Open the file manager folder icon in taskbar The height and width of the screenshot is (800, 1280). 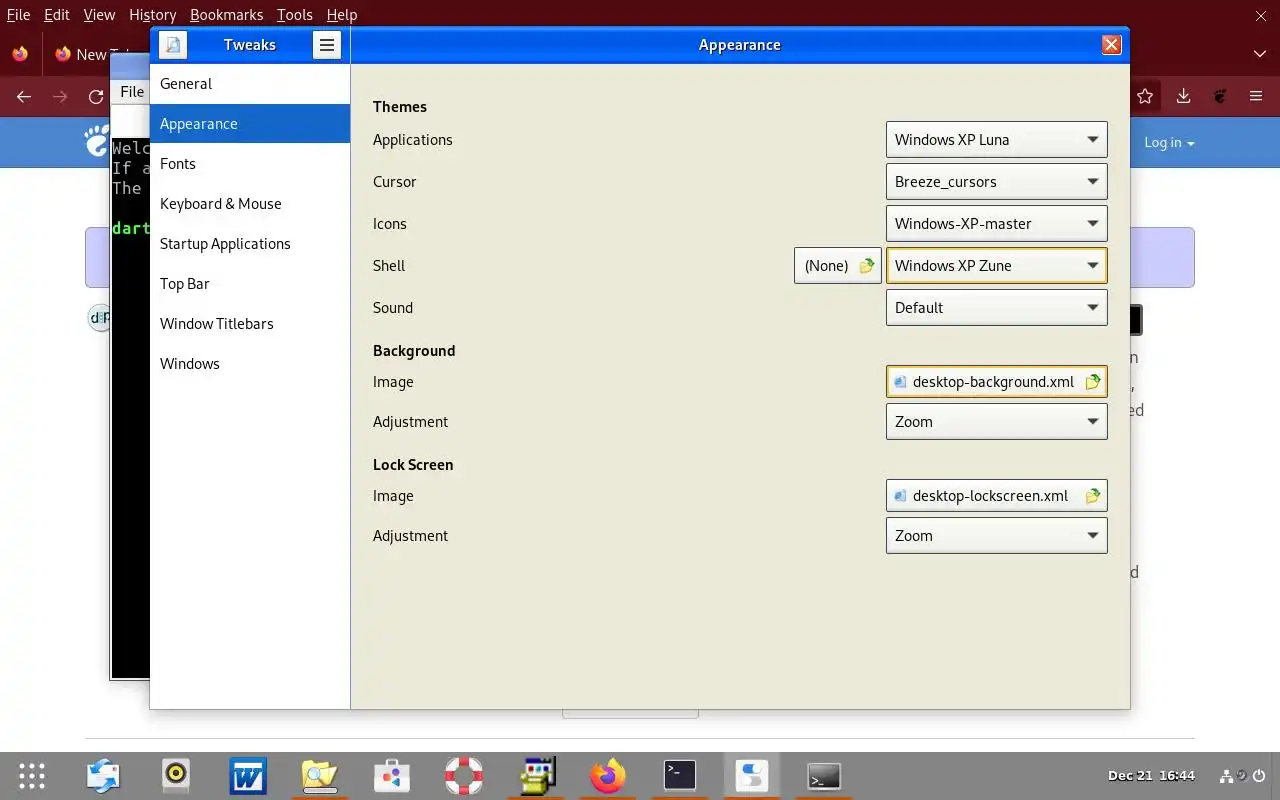(320, 776)
